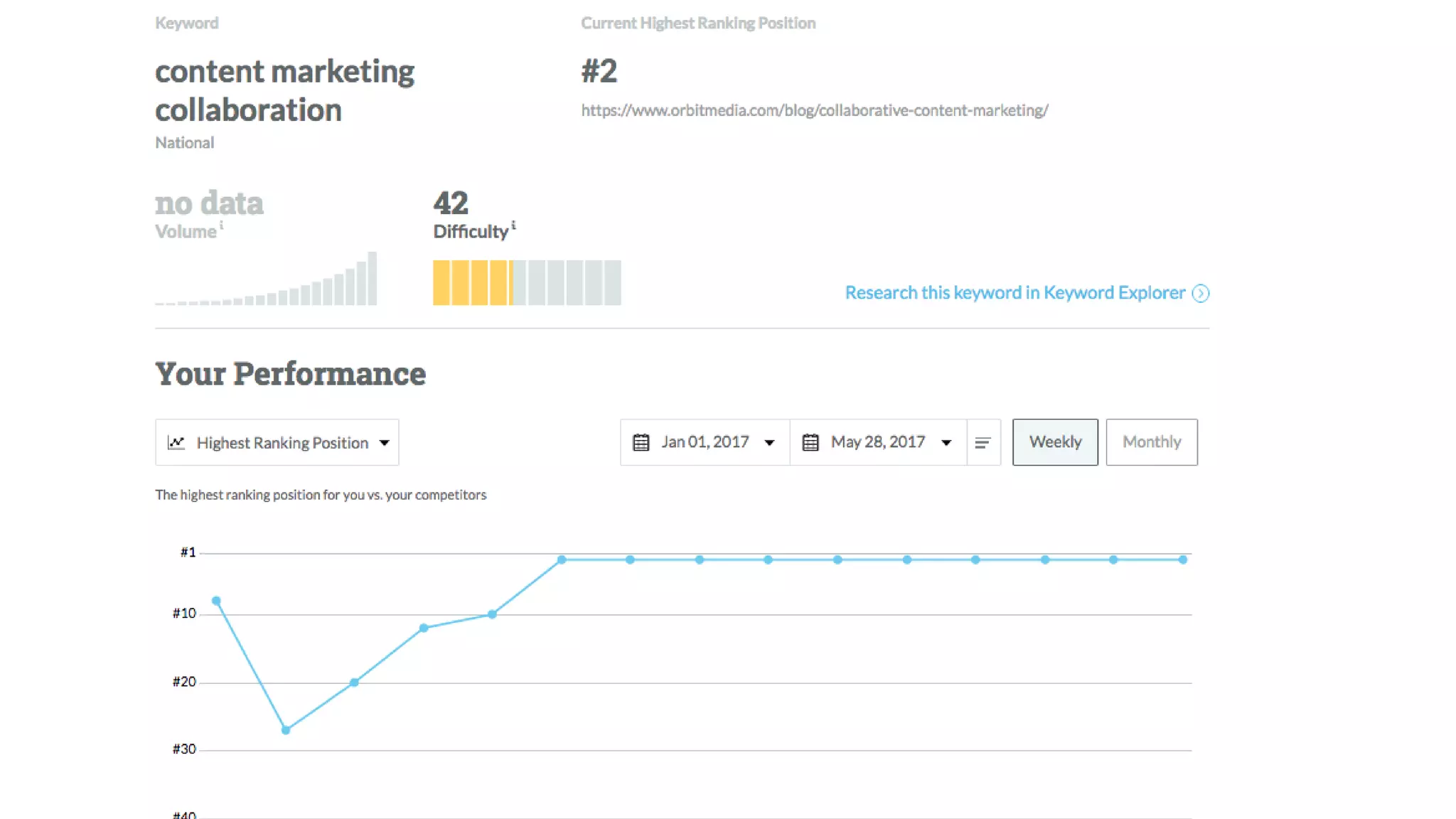Click the data point on #20 line
This screenshot has width=1456, height=819.
click(x=354, y=682)
